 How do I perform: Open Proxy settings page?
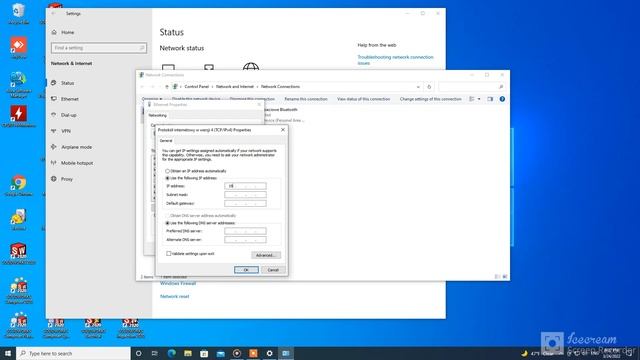67,179
